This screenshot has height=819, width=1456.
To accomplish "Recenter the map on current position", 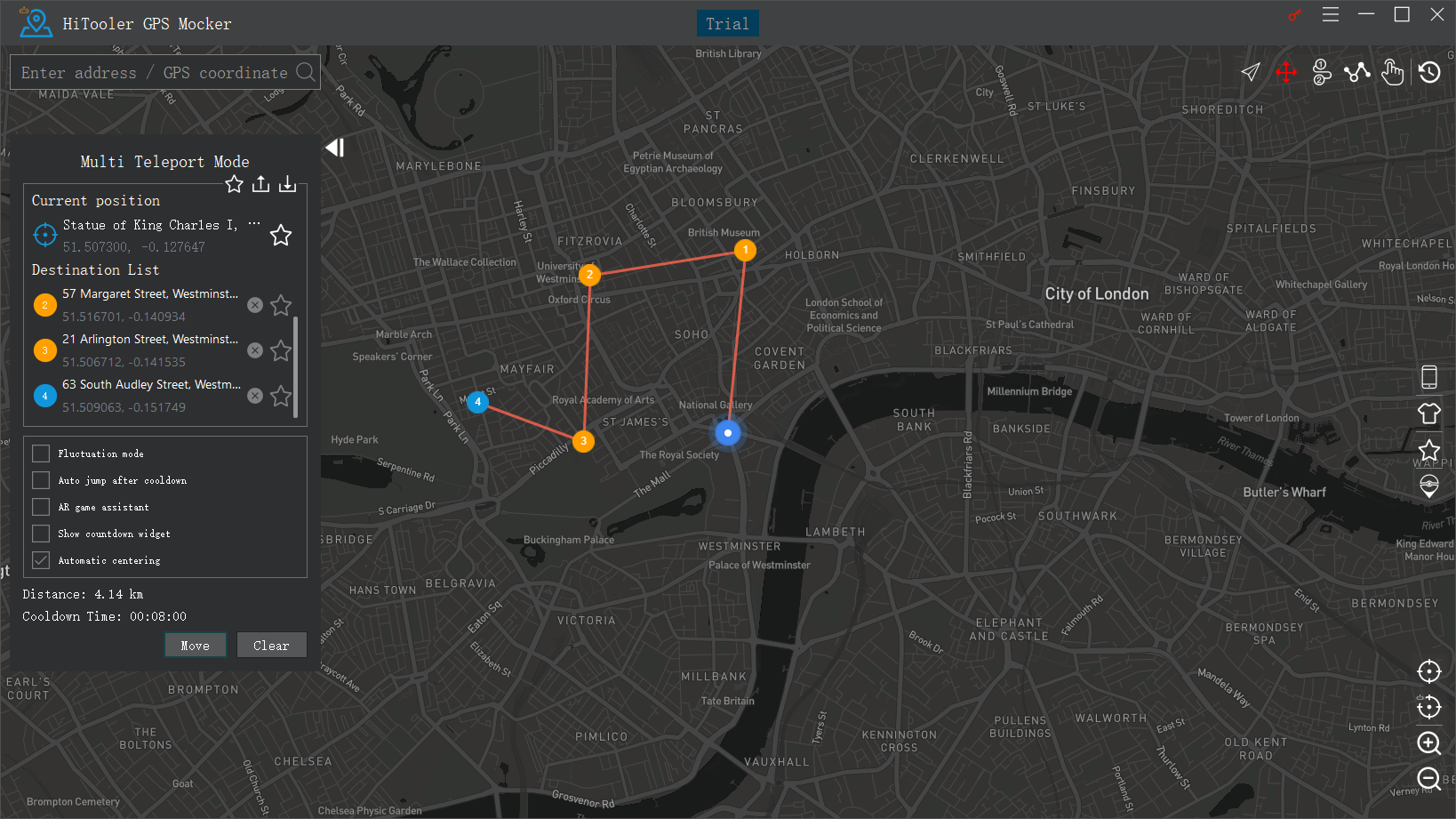I will [1428, 671].
